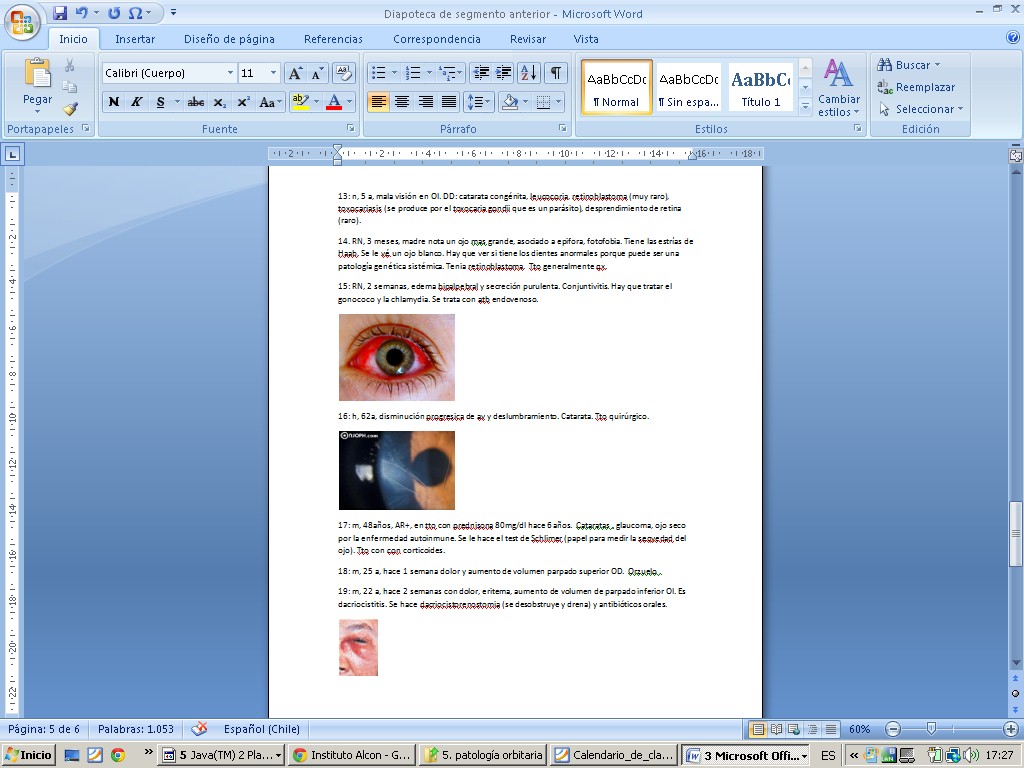Apply the Título 1 style
This screenshot has height=768, width=1024.
click(761, 87)
